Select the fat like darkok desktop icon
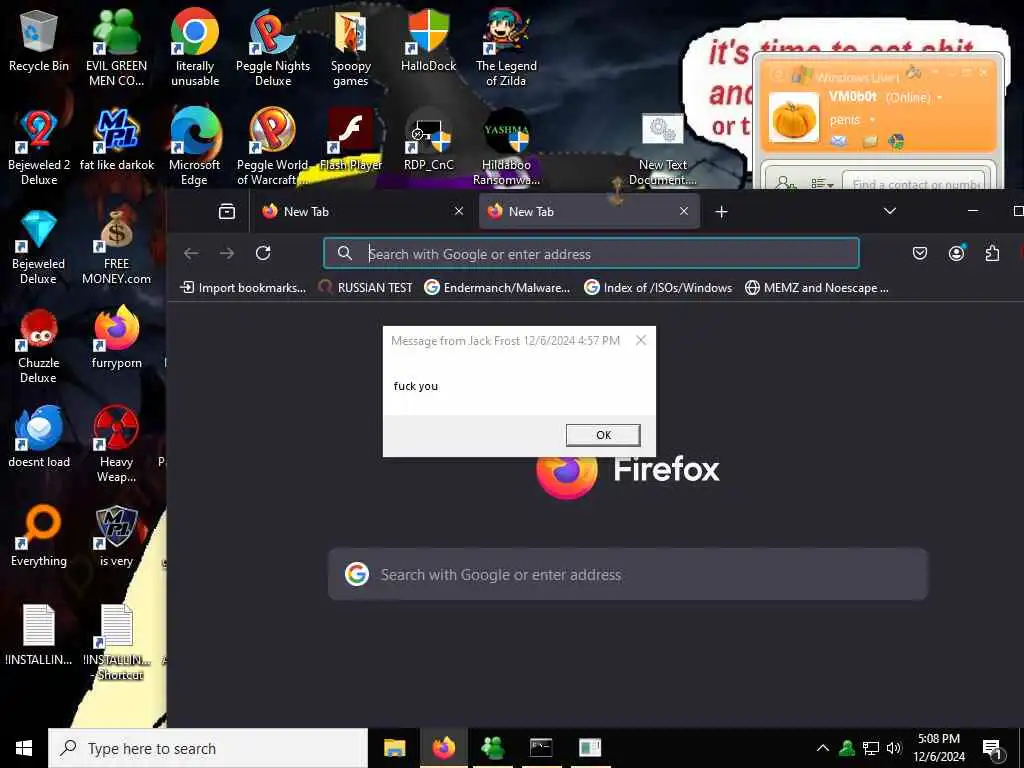This screenshot has height=768, width=1024. coord(116,139)
